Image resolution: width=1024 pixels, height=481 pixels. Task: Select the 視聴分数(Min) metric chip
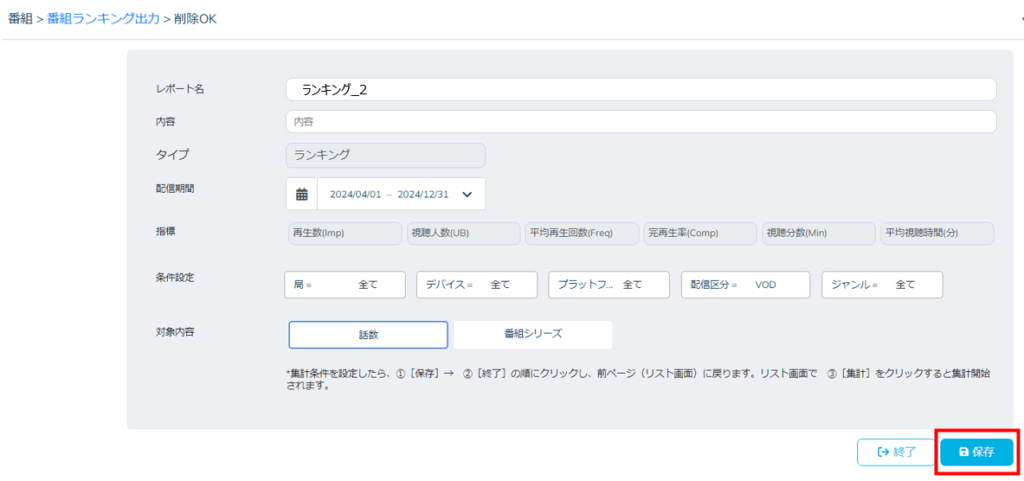(818, 233)
